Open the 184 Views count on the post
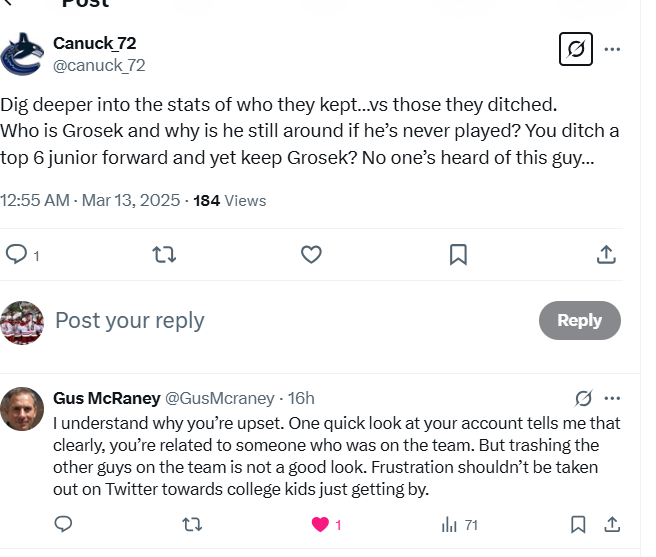This screenshot has width=656, height=557. 230,200
